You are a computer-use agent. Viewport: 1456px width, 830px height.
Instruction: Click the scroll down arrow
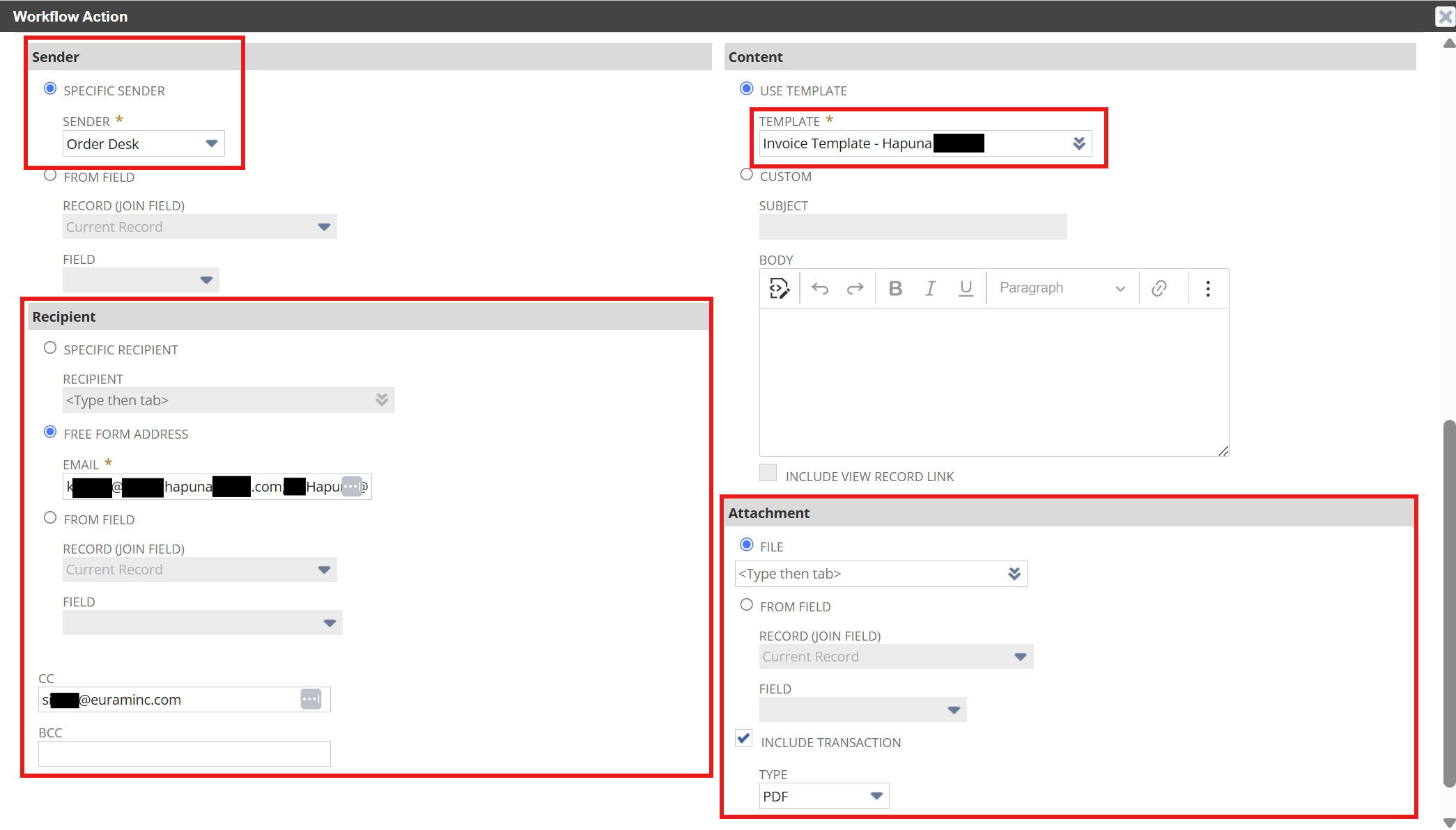click(x=1449, y=822)
